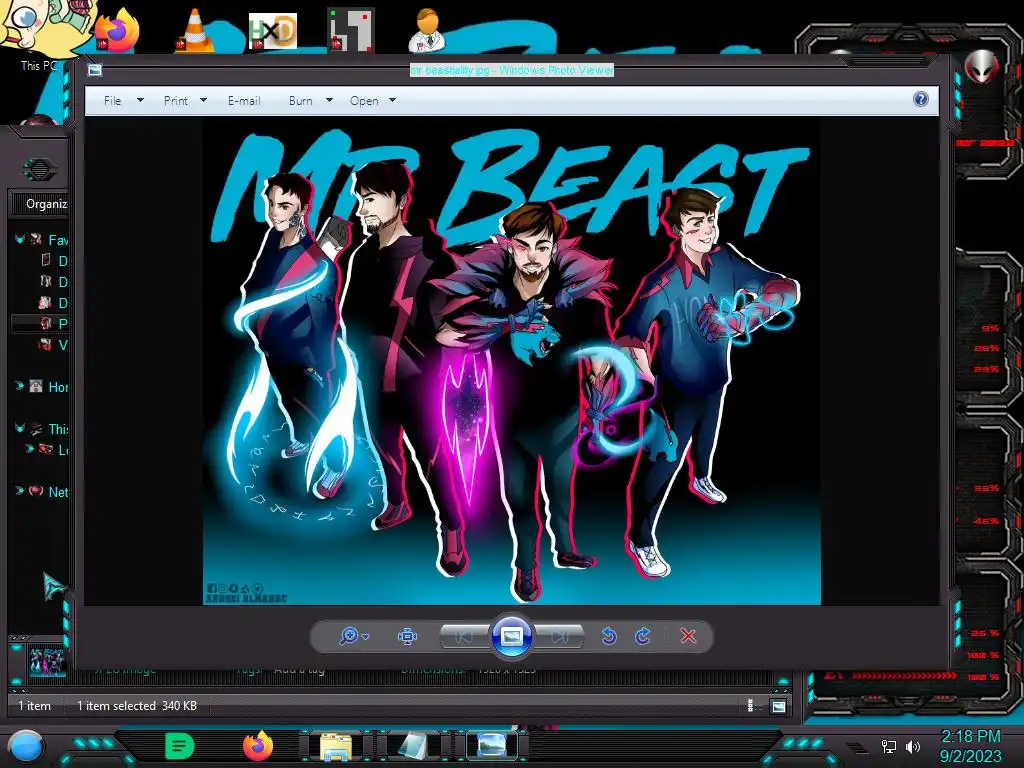The width and height of the screenshot is (1024, 768).
Task: Switch Explorer to details view icon
Action: pyautogui.click(x=750, y=705)
